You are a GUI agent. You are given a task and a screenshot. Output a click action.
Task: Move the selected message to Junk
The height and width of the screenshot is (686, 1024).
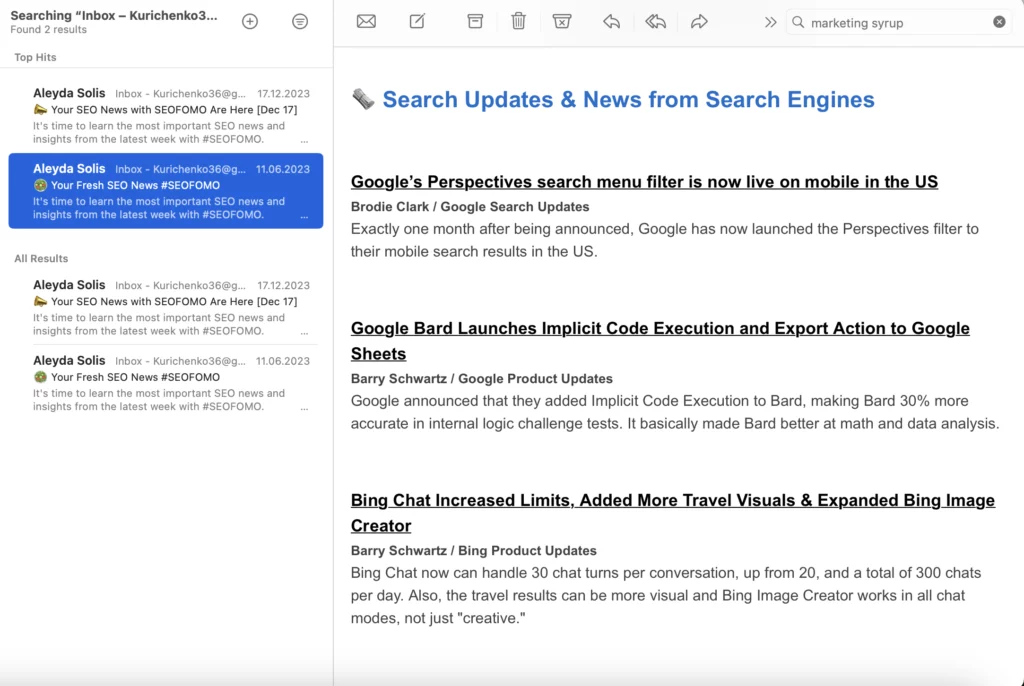tap(562, 21)
